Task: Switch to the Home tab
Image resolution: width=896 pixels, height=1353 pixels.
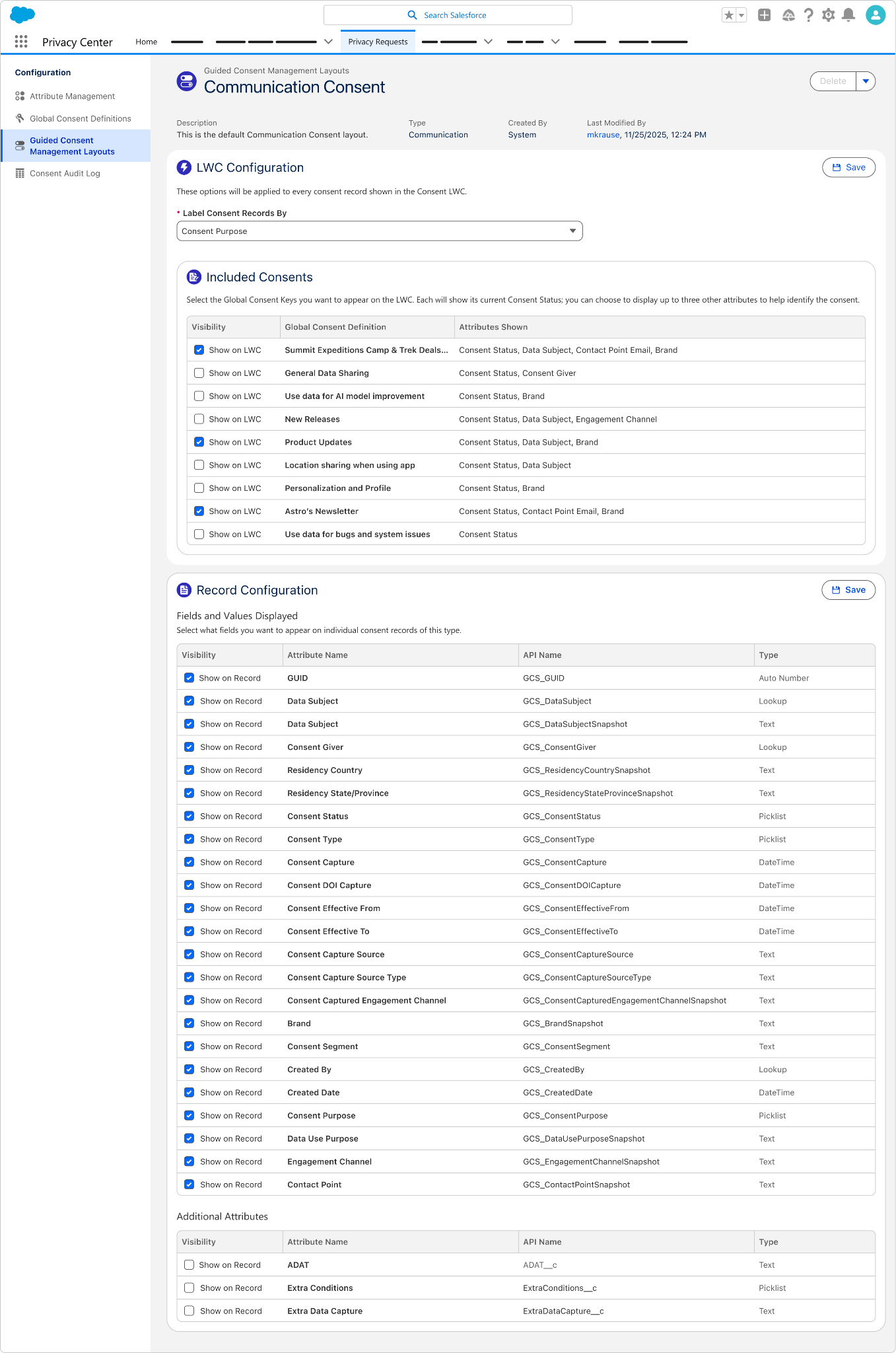Action: (x=147, y=42)
